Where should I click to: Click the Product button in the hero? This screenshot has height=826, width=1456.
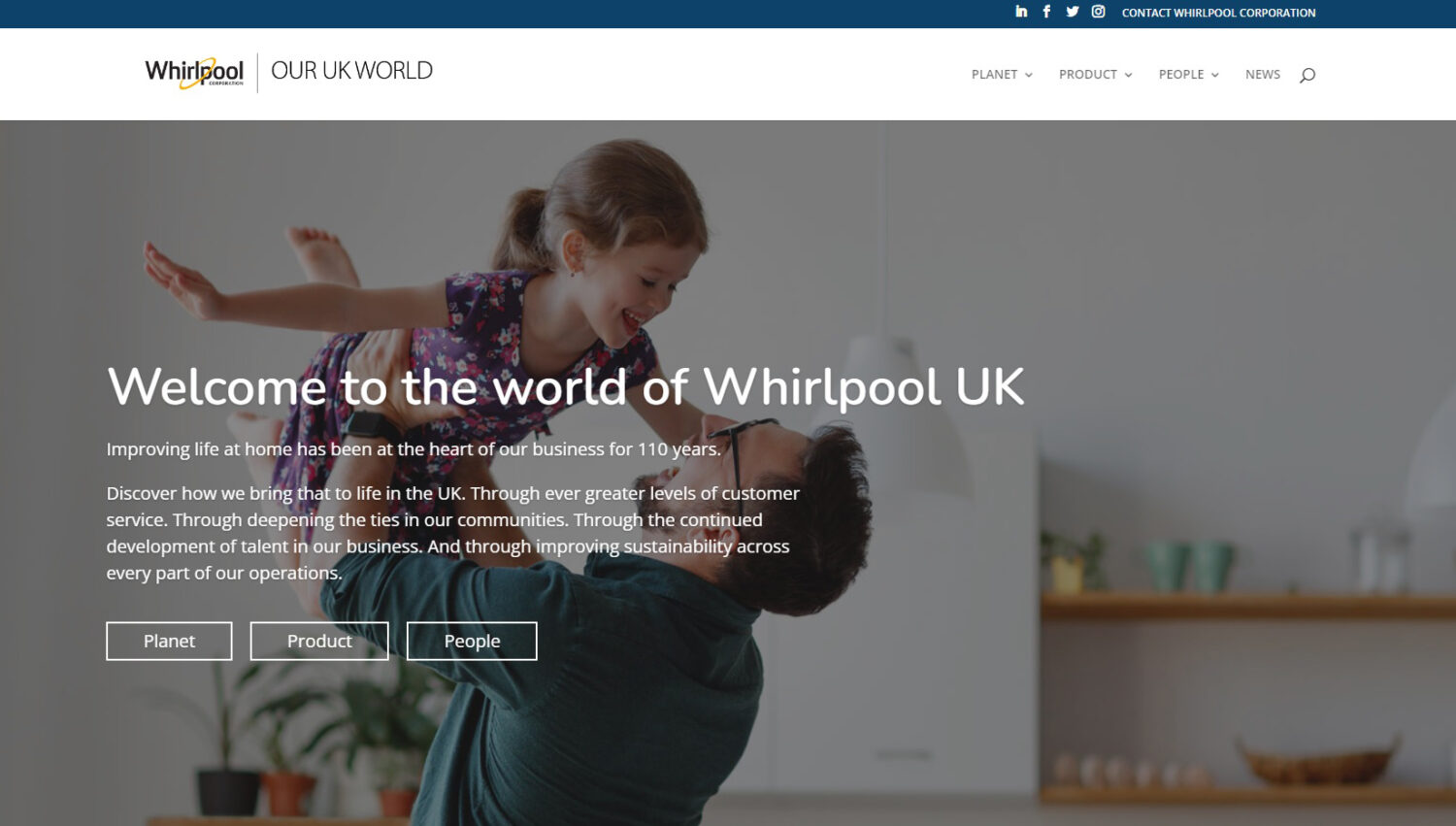(x=318, y=641)
